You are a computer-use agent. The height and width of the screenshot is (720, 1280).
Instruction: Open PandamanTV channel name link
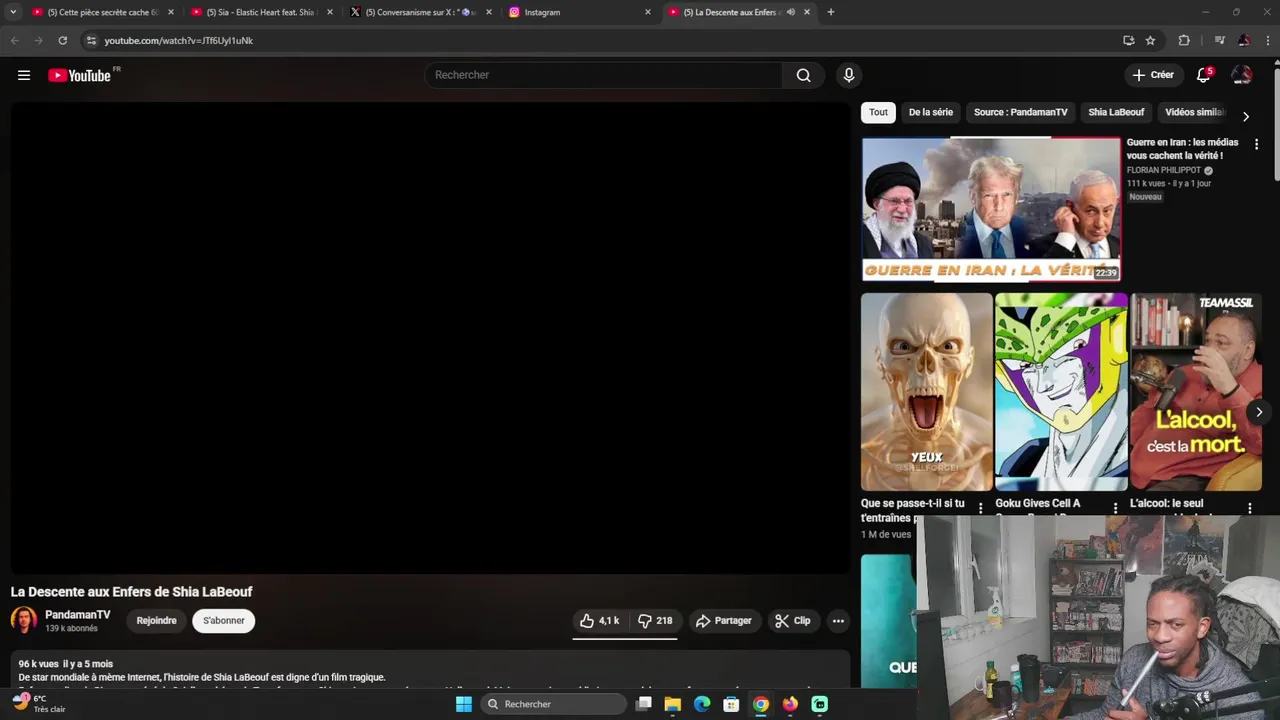point(78,615)
